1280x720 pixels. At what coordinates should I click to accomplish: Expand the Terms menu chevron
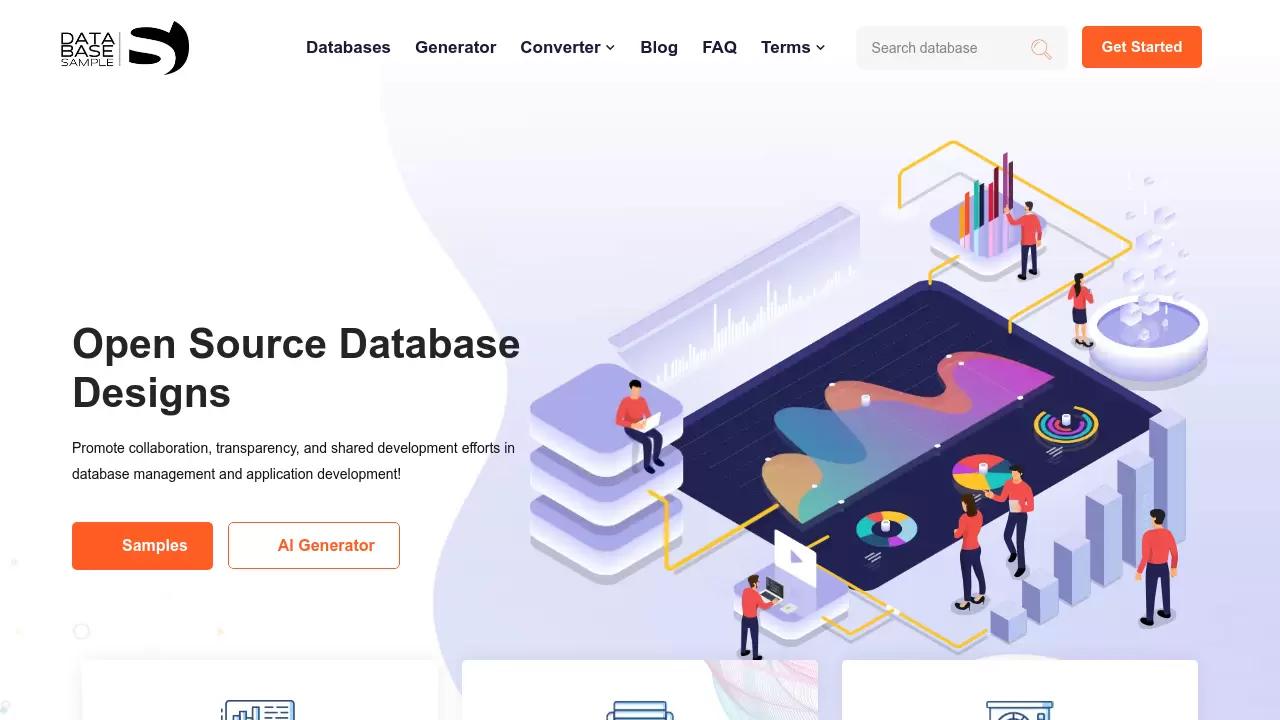pyautogui.click(x=820, y=48)
